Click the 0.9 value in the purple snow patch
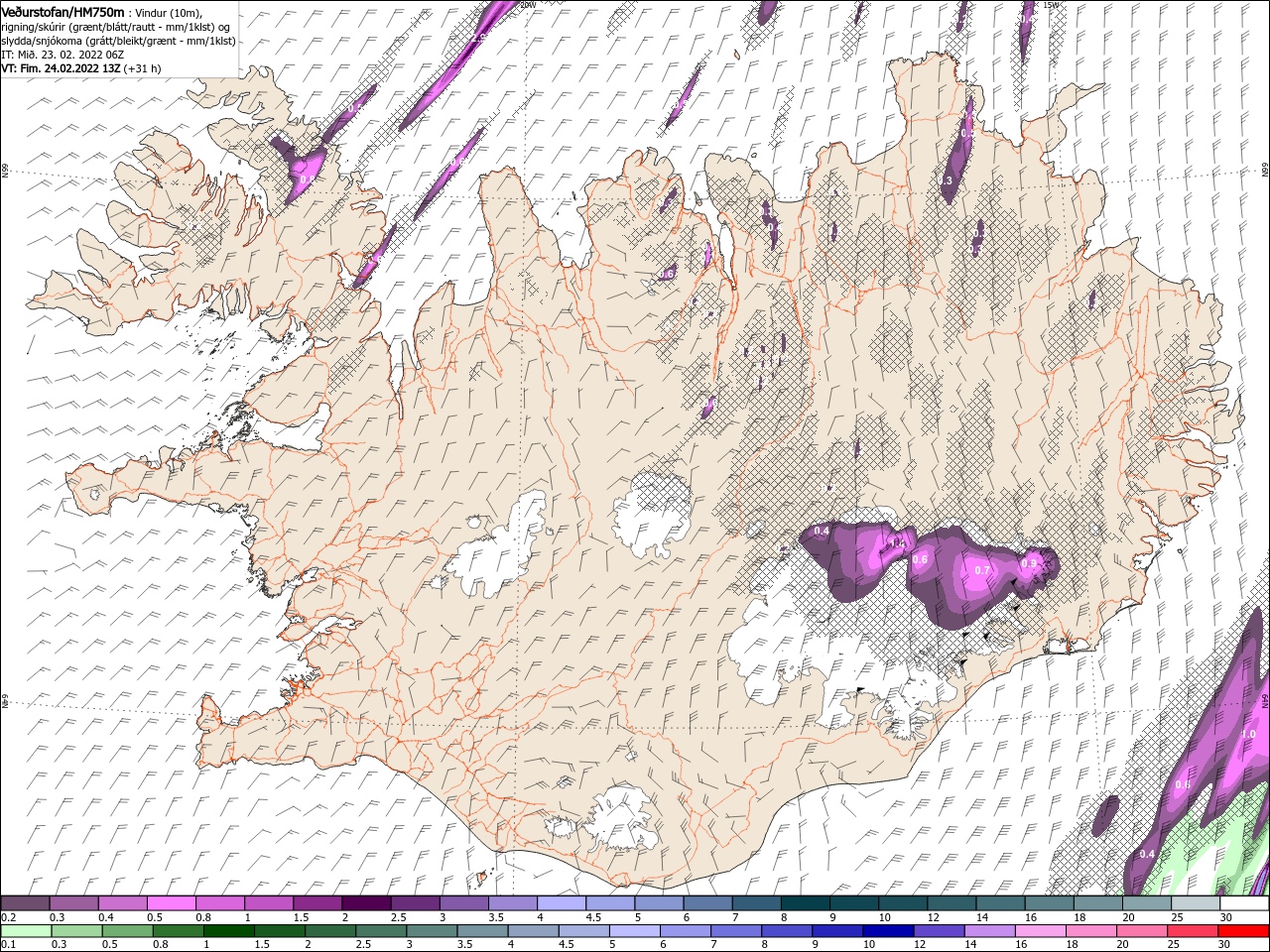Viewport: 1270px width, 952px height. click(x=1029, y=563)
